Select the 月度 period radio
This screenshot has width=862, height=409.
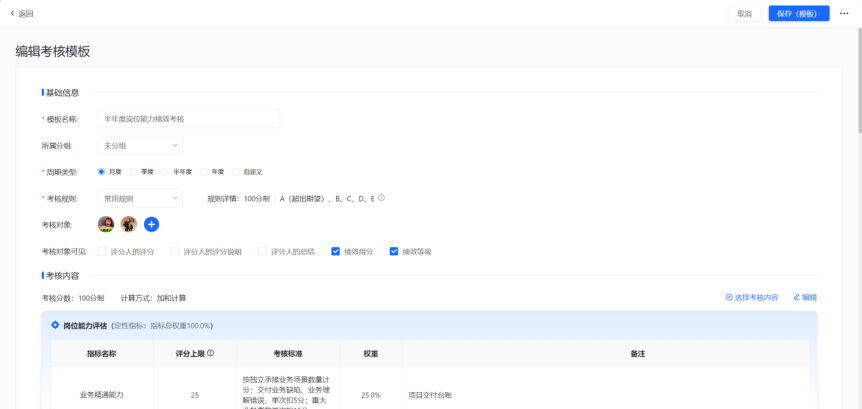(x=101, y=172)
